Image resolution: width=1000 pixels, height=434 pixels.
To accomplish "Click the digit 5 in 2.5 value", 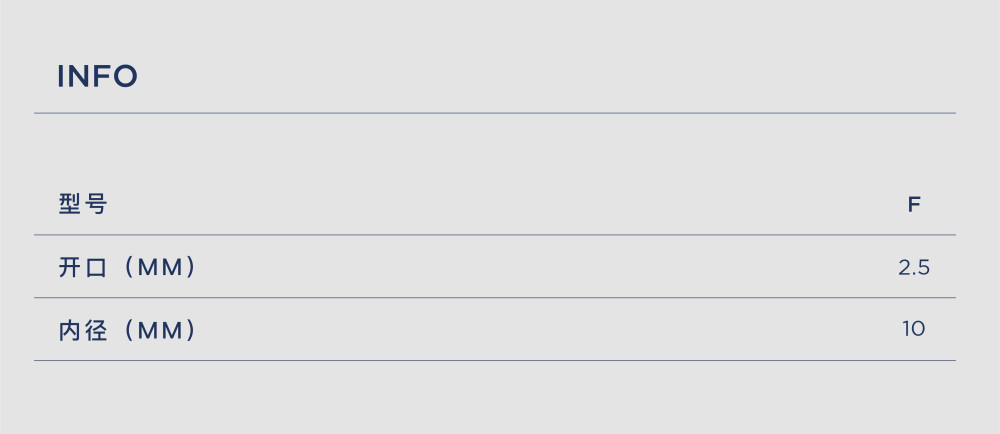I will (x=924, y=268).
